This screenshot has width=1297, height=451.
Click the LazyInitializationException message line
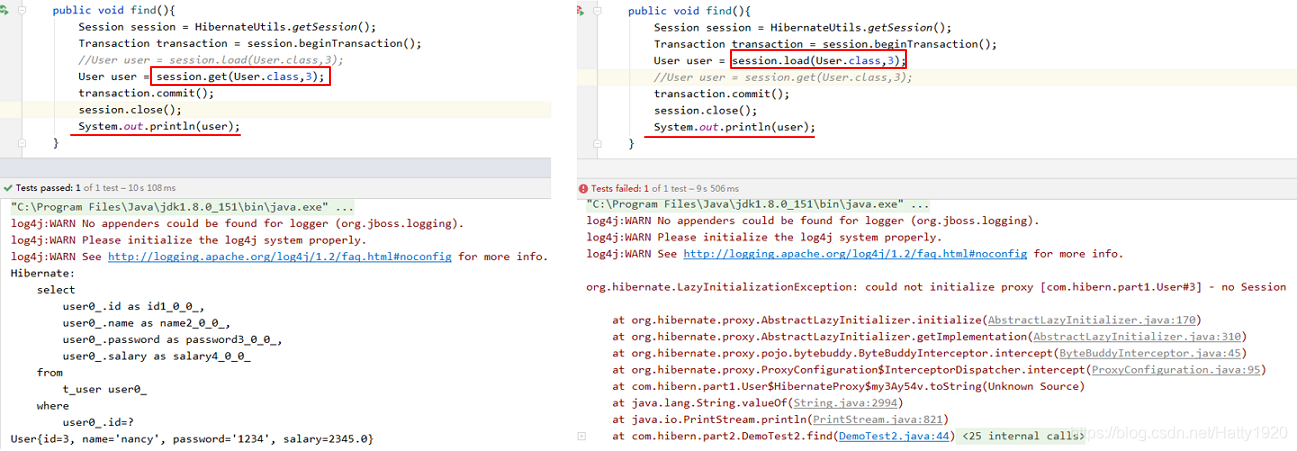[936, 287]
